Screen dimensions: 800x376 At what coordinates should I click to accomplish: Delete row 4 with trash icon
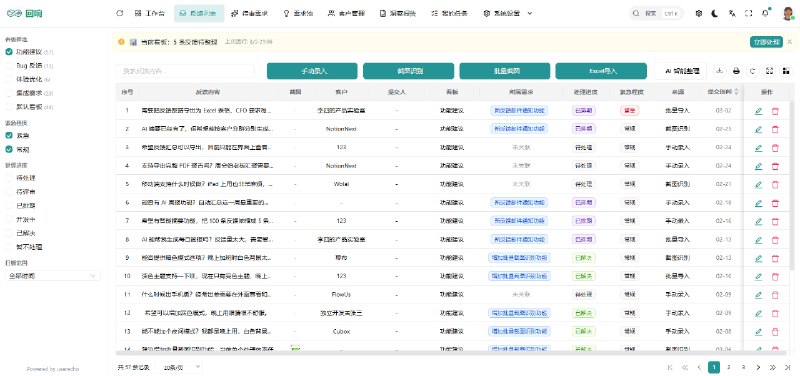coord(775,166)
